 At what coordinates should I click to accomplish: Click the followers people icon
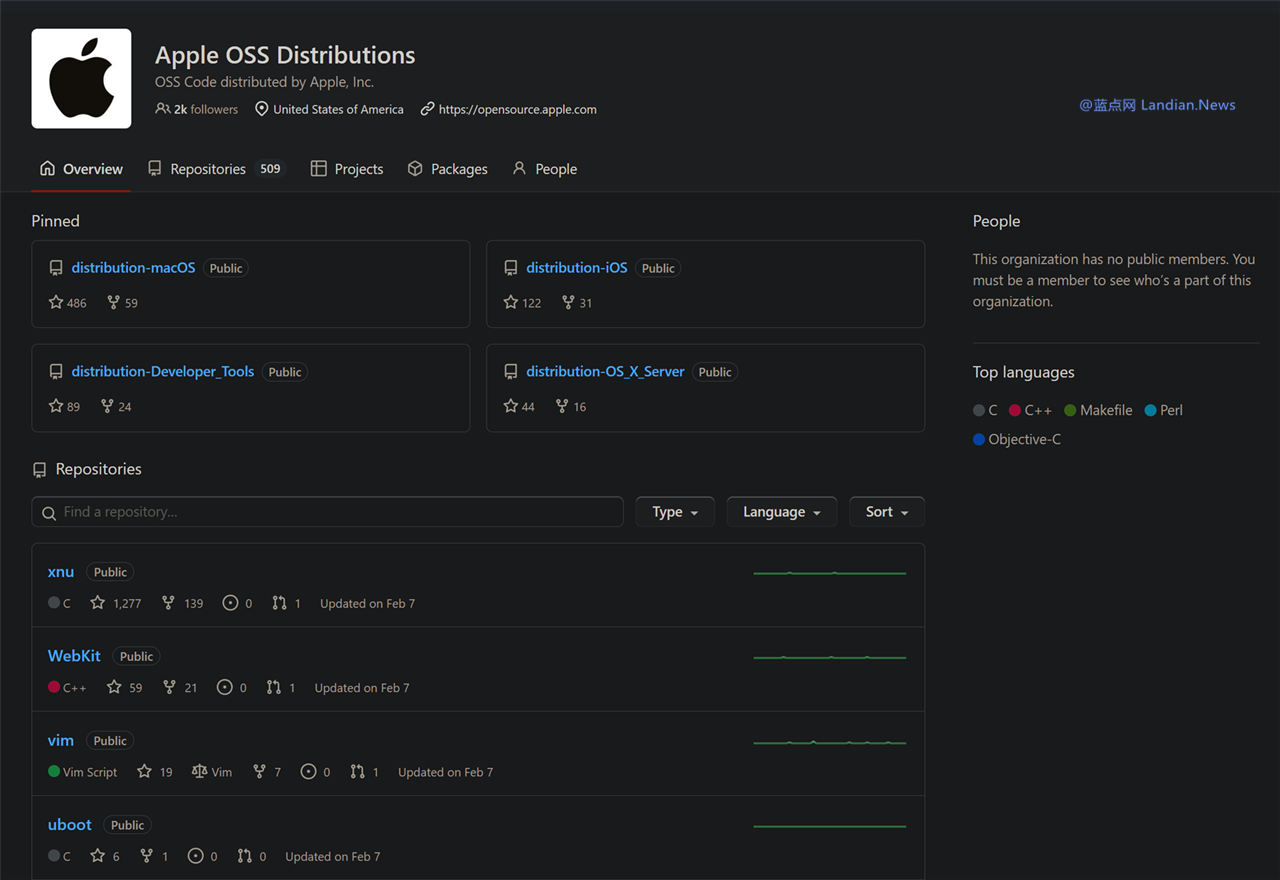(x=162, y=109)
